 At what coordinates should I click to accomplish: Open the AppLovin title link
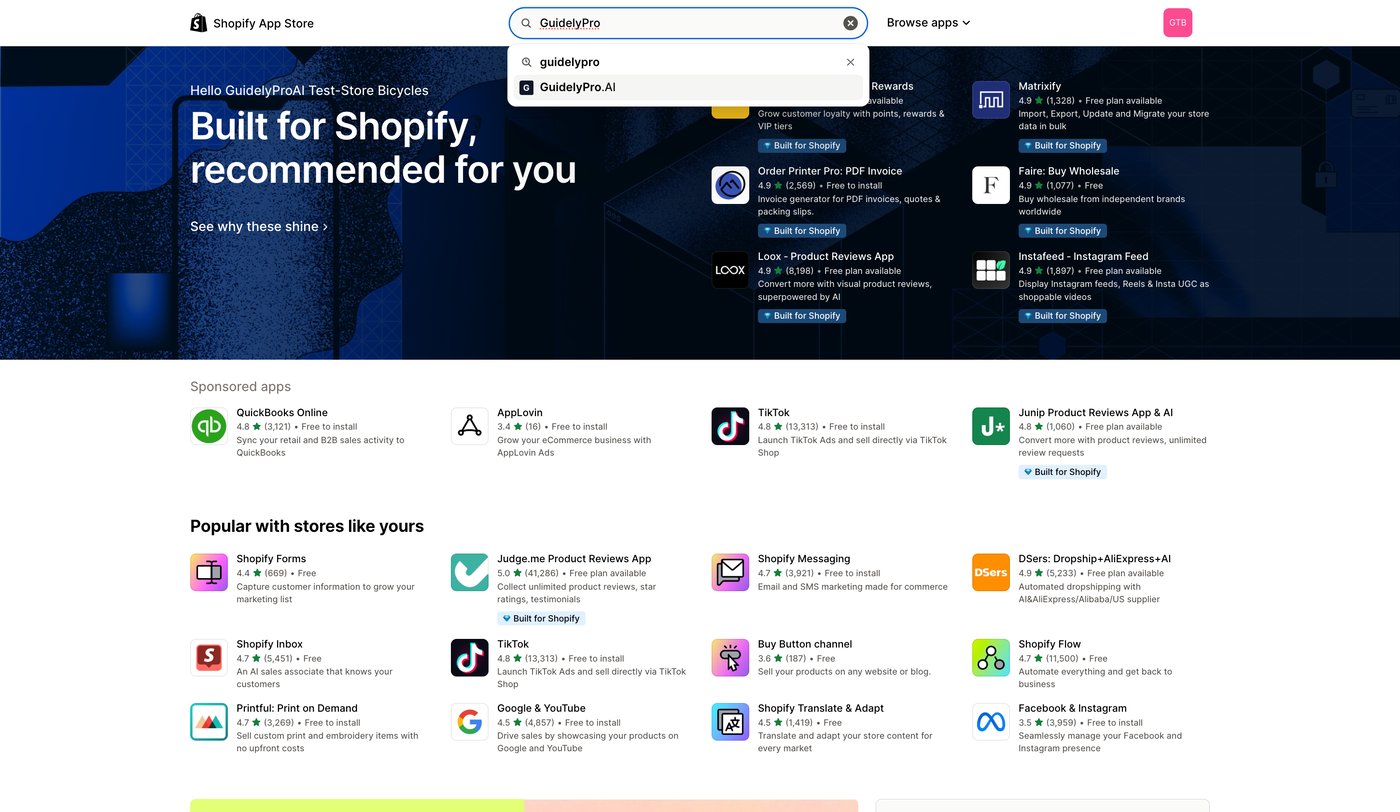click(x=520, y=412)
